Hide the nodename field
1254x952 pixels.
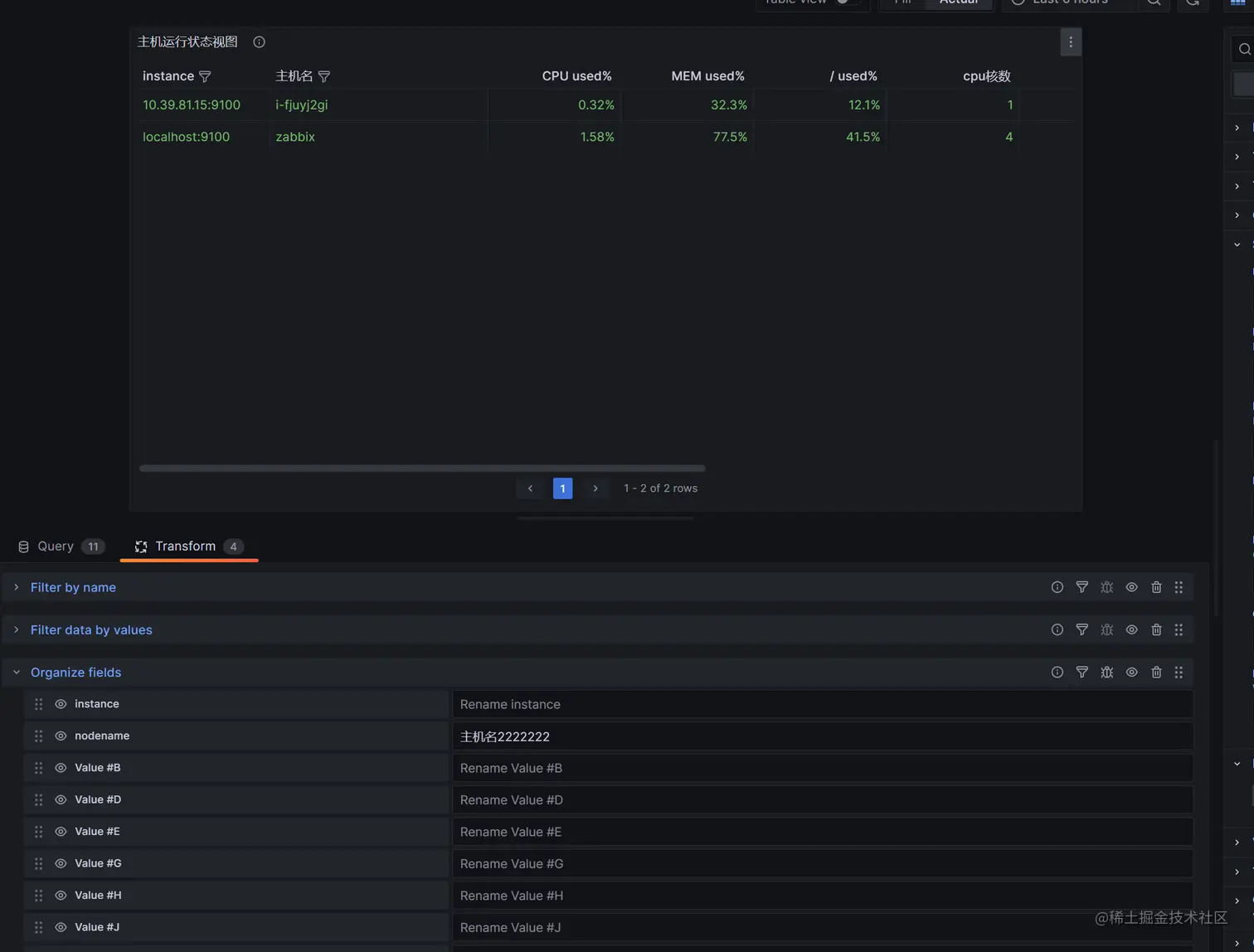point(61,736)
